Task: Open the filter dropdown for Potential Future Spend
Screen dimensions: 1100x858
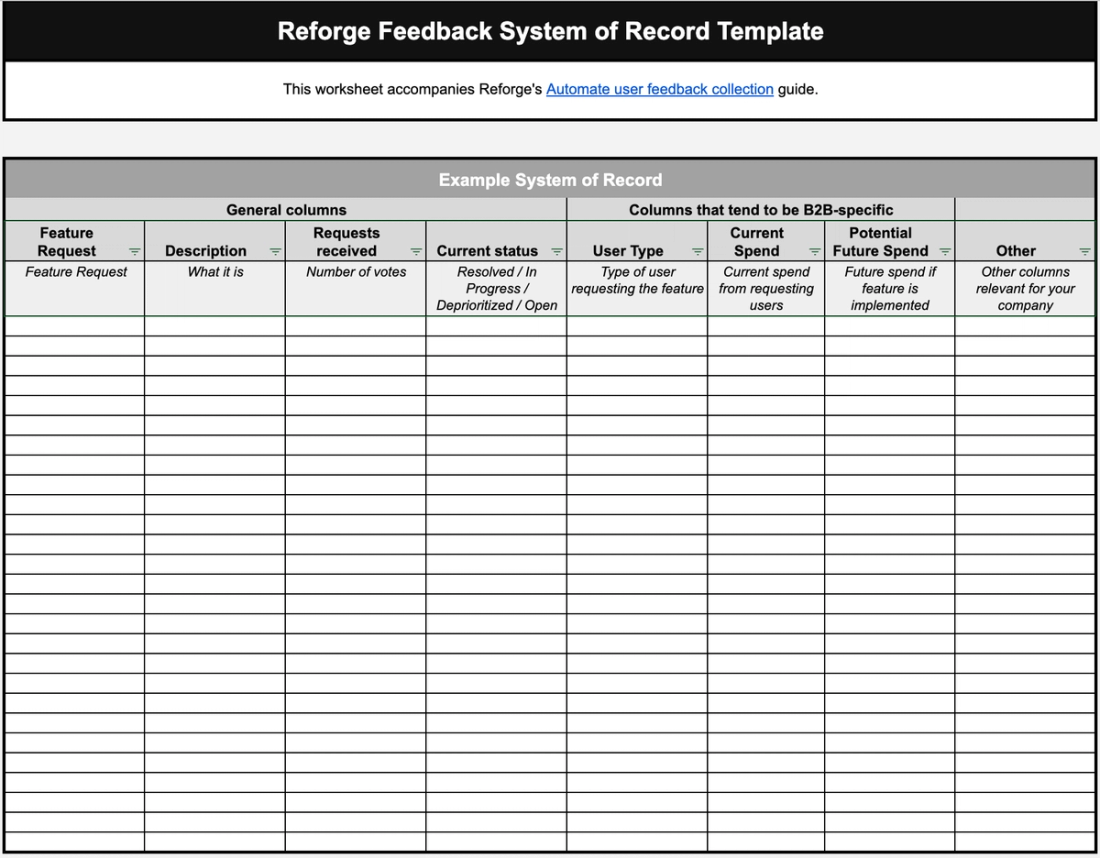Action: click(x=944, y=251)
